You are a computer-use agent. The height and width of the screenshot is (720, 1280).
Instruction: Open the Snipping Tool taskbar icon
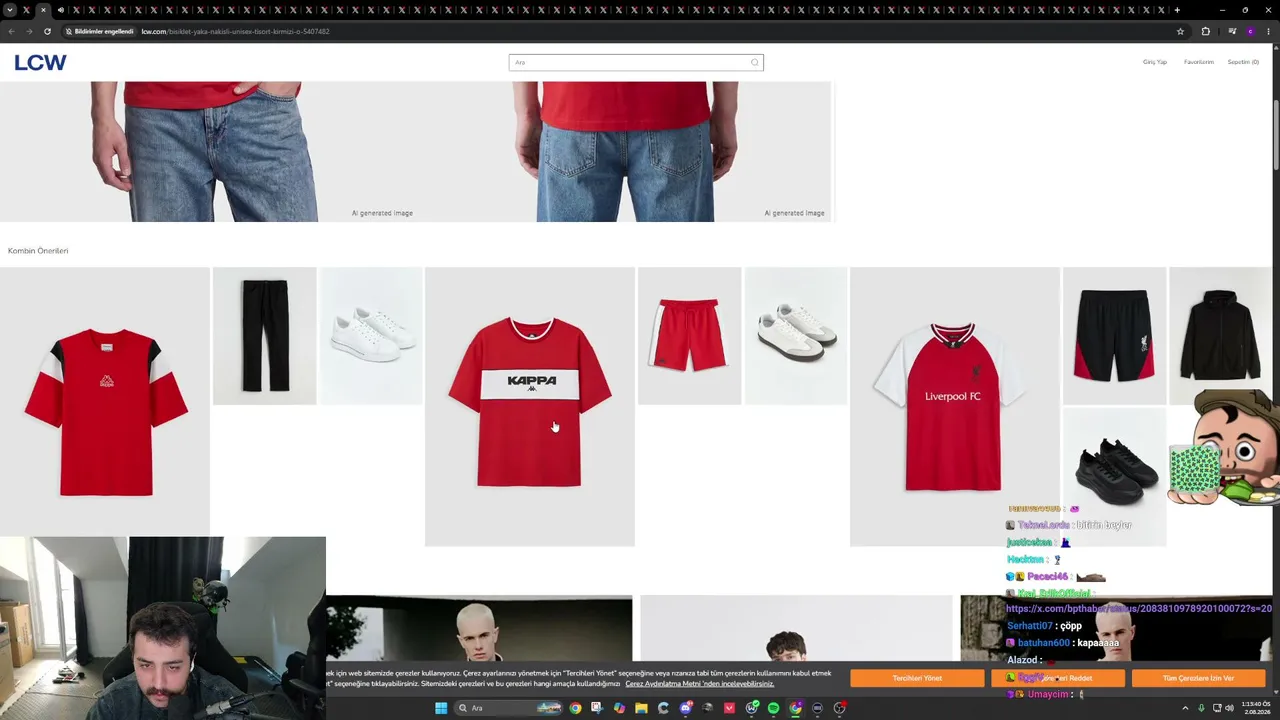click(x=597, y=708)
